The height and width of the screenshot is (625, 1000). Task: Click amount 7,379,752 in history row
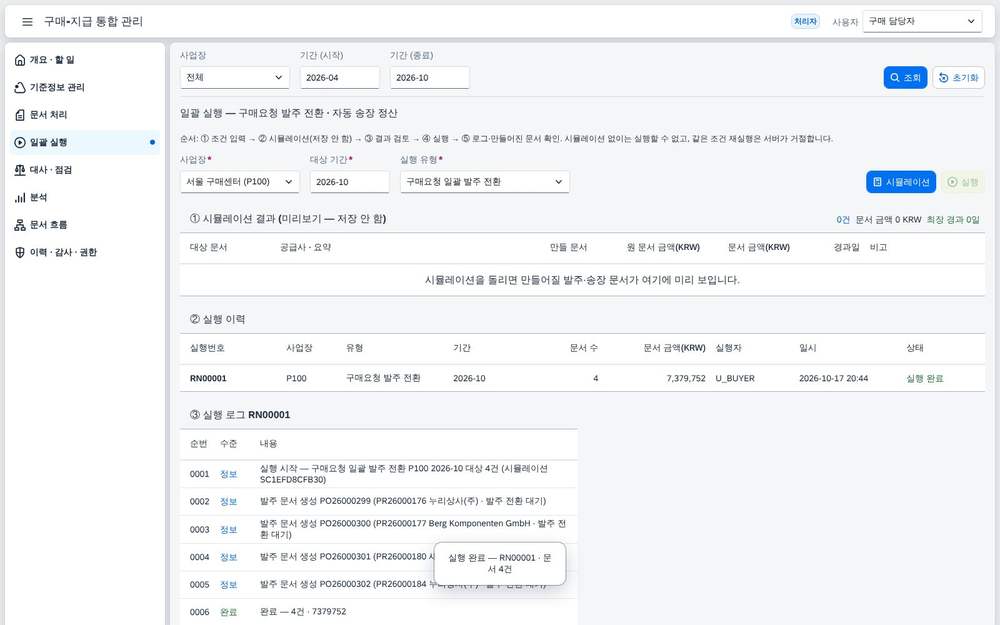pos(686,378)
